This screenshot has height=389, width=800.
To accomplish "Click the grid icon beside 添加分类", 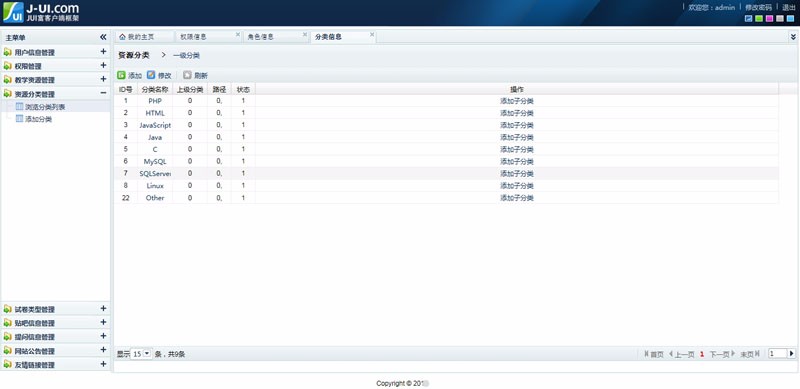I will tap(19, 119).
